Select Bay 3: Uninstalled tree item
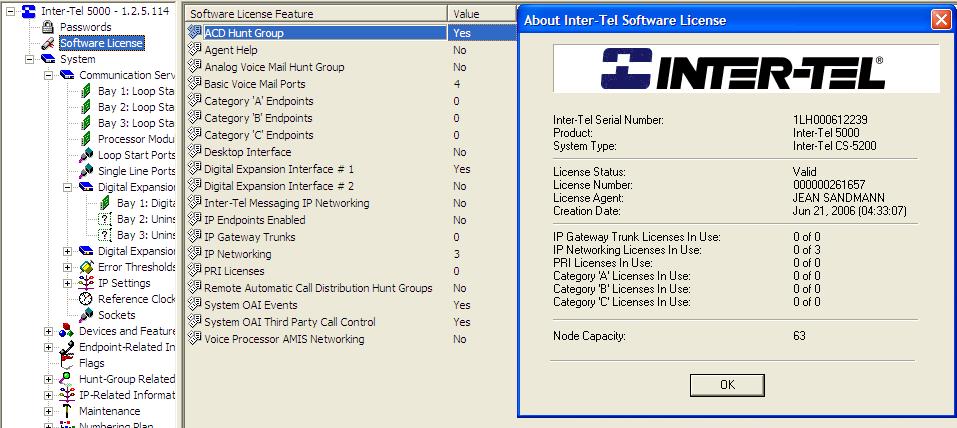The image size is (957, 428). click(146, 235)
